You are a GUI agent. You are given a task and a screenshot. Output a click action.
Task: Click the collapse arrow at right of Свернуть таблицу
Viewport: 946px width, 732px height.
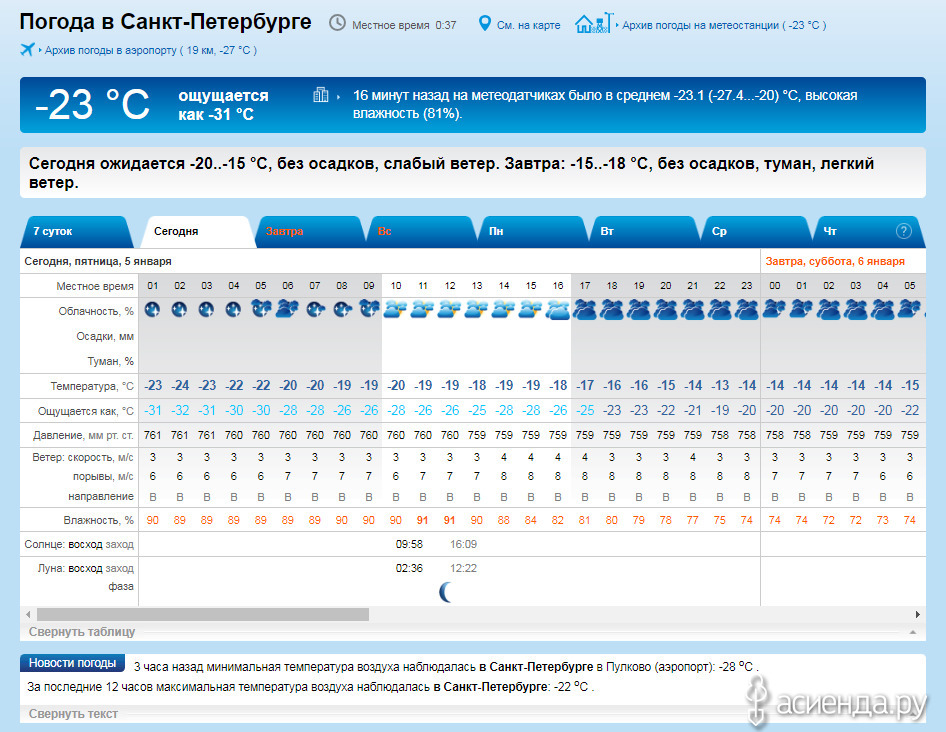pos(913,632)
